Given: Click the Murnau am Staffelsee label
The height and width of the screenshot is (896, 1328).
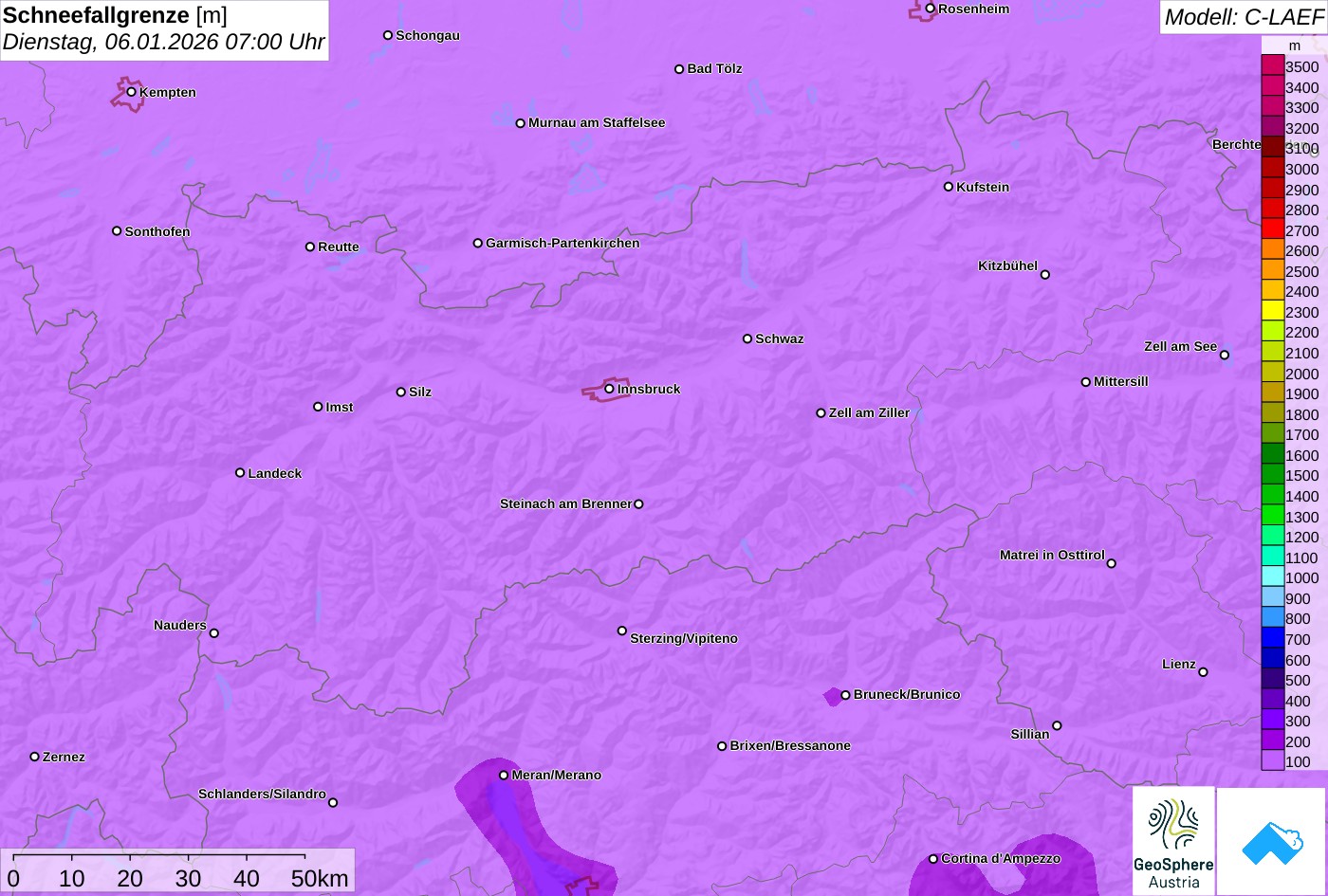Looking at the screenshot, I should click(x=597, y=122).
